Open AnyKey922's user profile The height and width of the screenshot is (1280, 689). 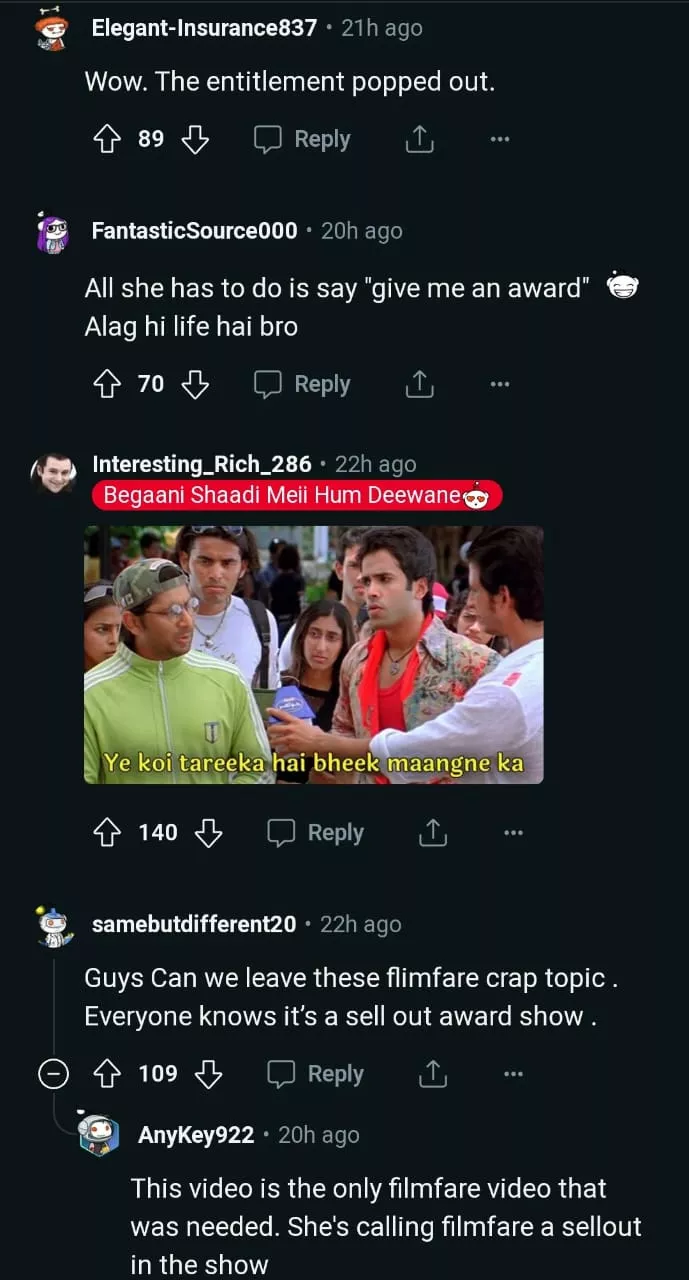coord(196,1135)
